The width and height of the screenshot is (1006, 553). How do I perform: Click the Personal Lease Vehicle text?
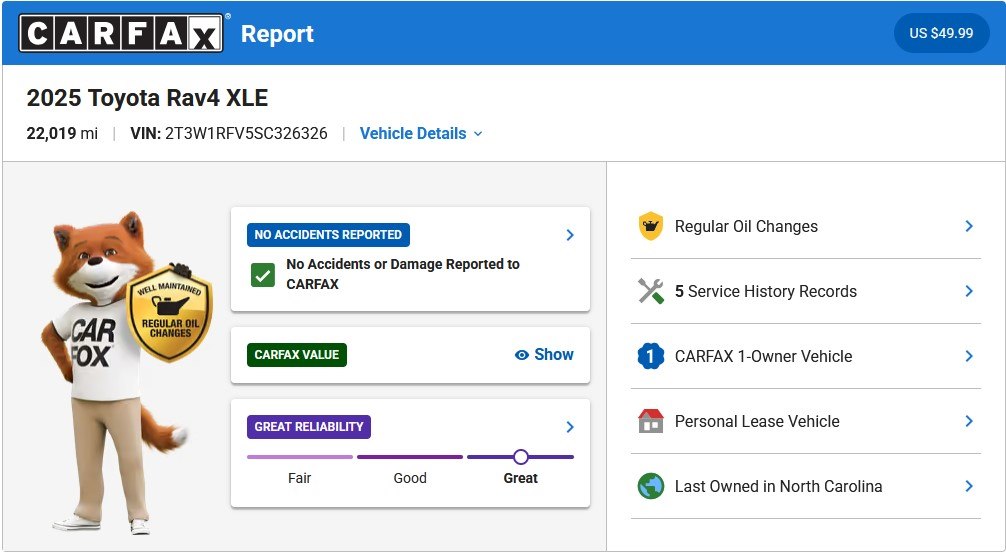click(x=757, y=421)
